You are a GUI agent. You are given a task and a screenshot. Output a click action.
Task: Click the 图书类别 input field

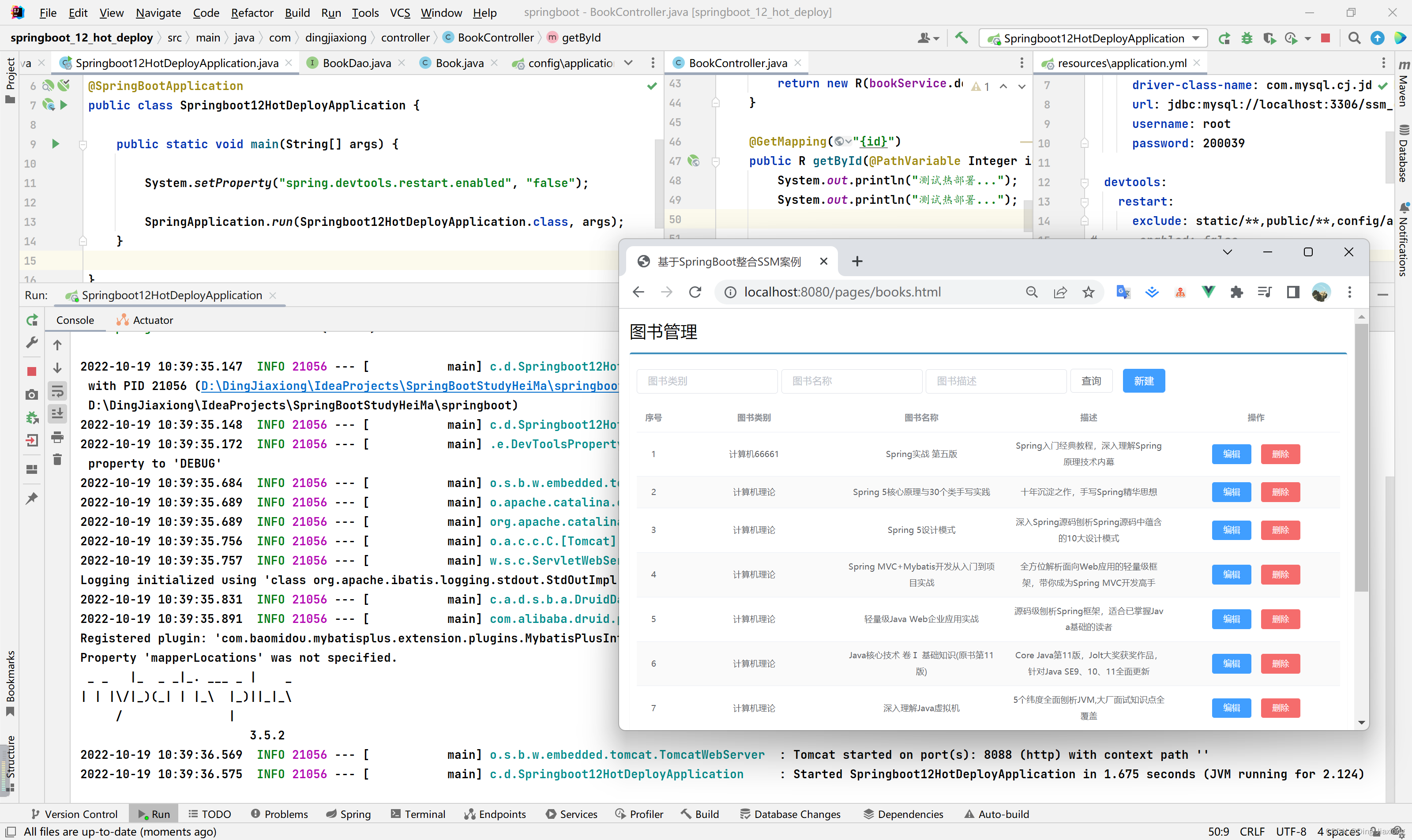pyautogui.click(x=706, y=381)
